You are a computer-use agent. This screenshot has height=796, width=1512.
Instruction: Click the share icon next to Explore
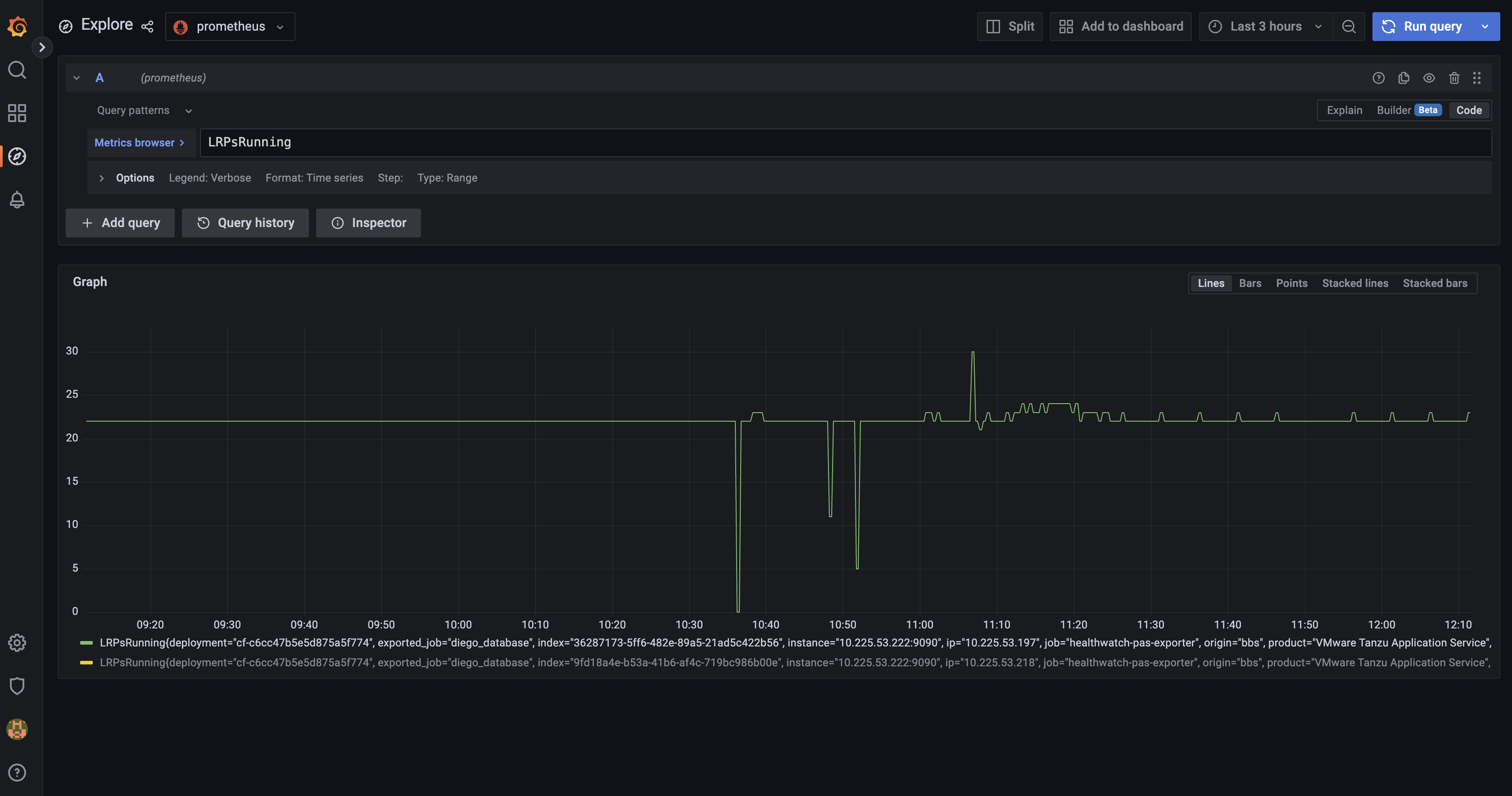[x=147, y=27]
